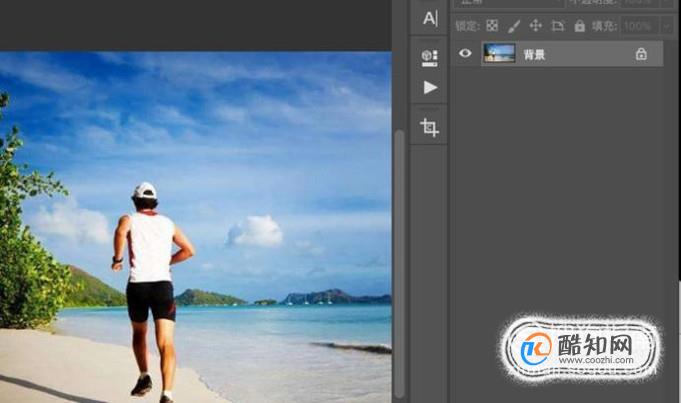Select the 背景 layer name
The width and height of the screenshot is (681, 403).
point(534,54)
